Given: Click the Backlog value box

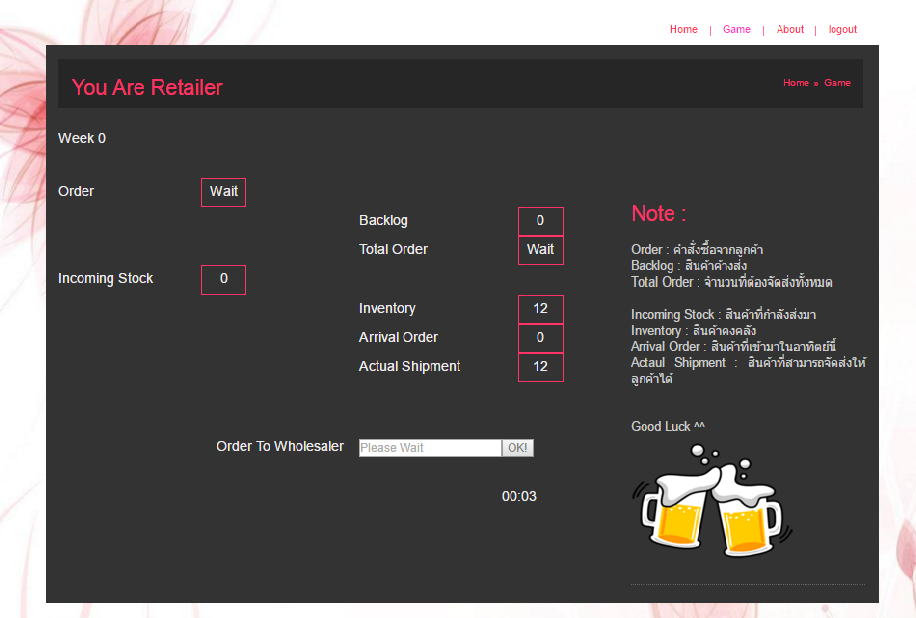Looking at the screenshot, I should [x=540, y=221].
